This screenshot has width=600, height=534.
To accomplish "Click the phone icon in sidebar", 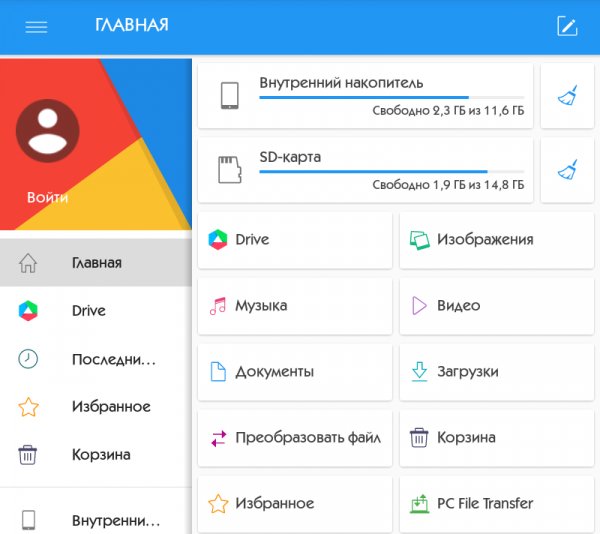I will pos(28,520).
